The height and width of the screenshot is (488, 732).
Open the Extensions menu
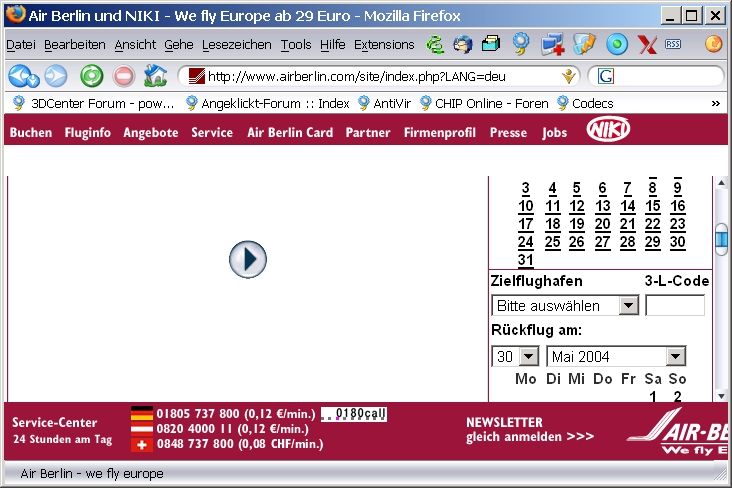point(384,45)
